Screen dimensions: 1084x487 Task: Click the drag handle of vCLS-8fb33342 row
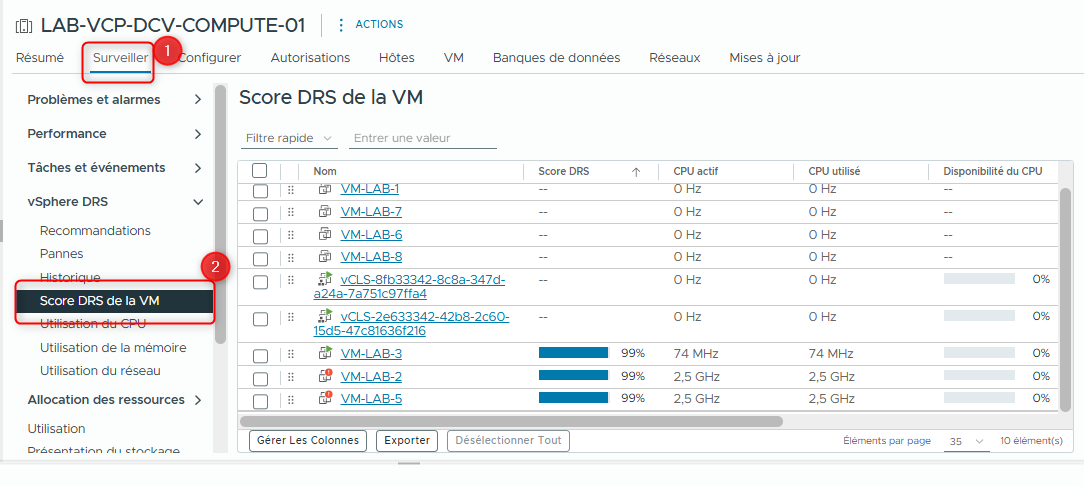(290, 280)
